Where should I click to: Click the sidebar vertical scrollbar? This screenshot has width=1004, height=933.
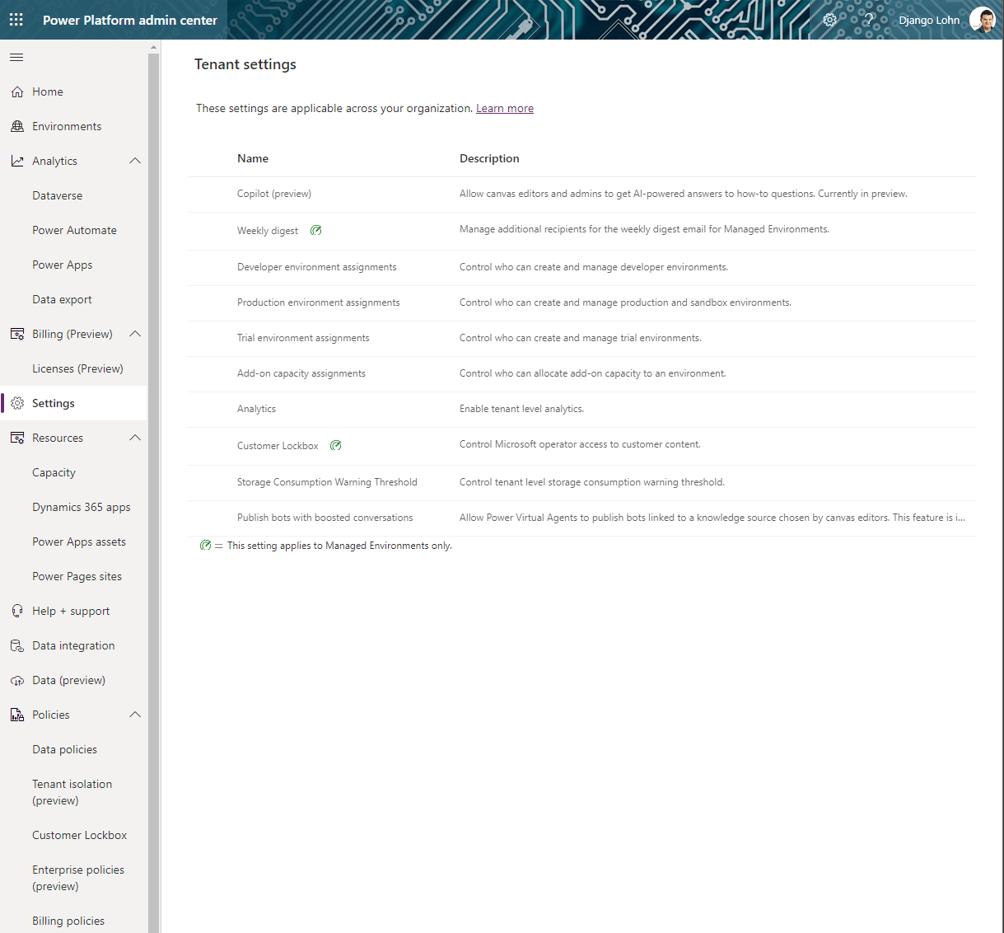pyautogui.click(x=154, y=493)
